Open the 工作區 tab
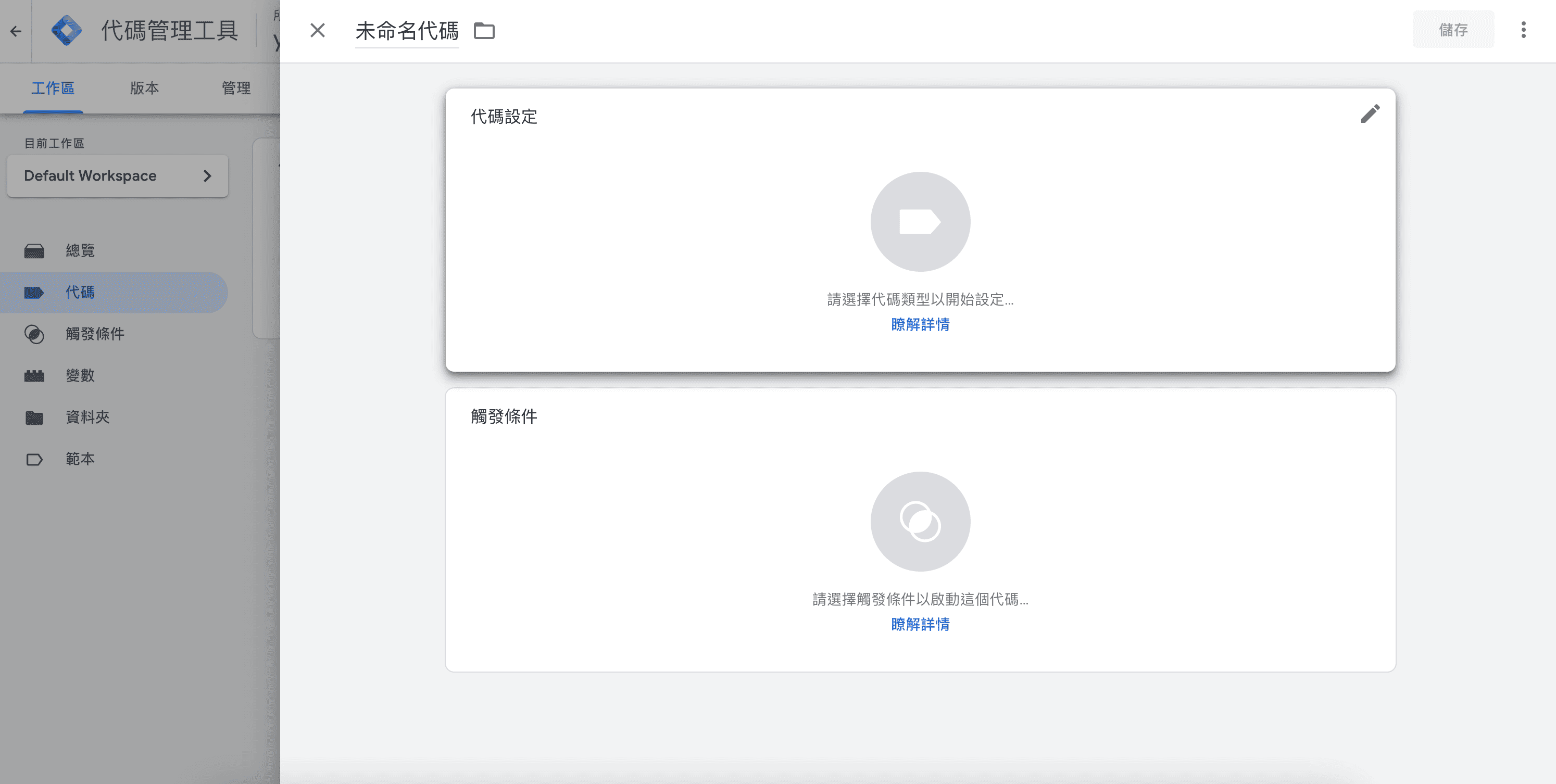Viewport: 1556px width, 784px height. 53,88
